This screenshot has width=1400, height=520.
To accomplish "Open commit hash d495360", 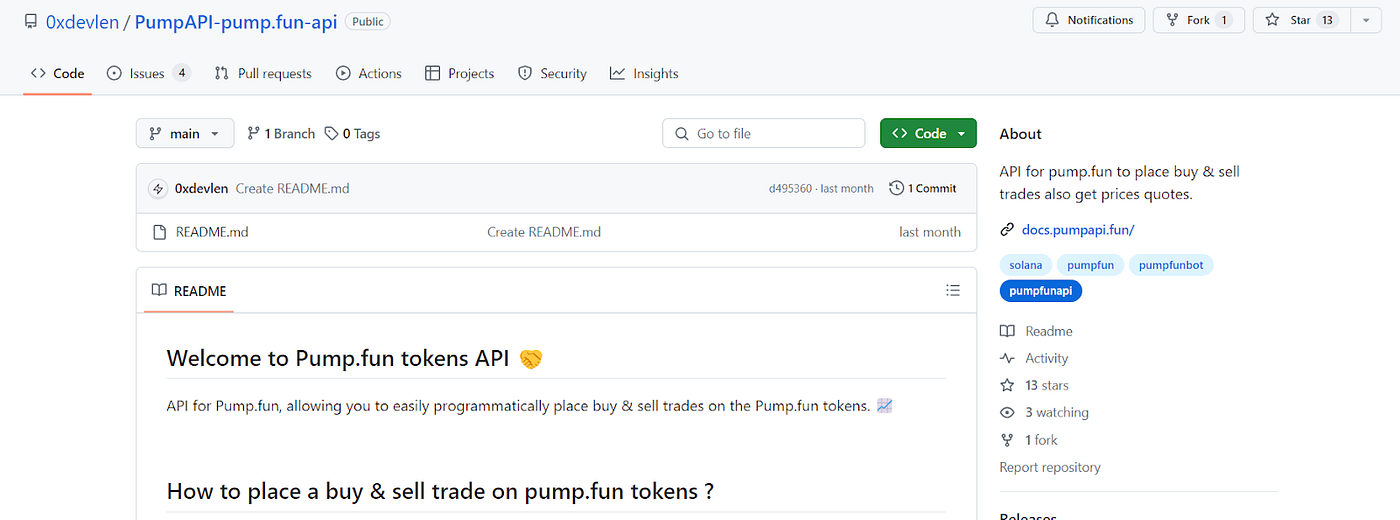I will (790, 188).
